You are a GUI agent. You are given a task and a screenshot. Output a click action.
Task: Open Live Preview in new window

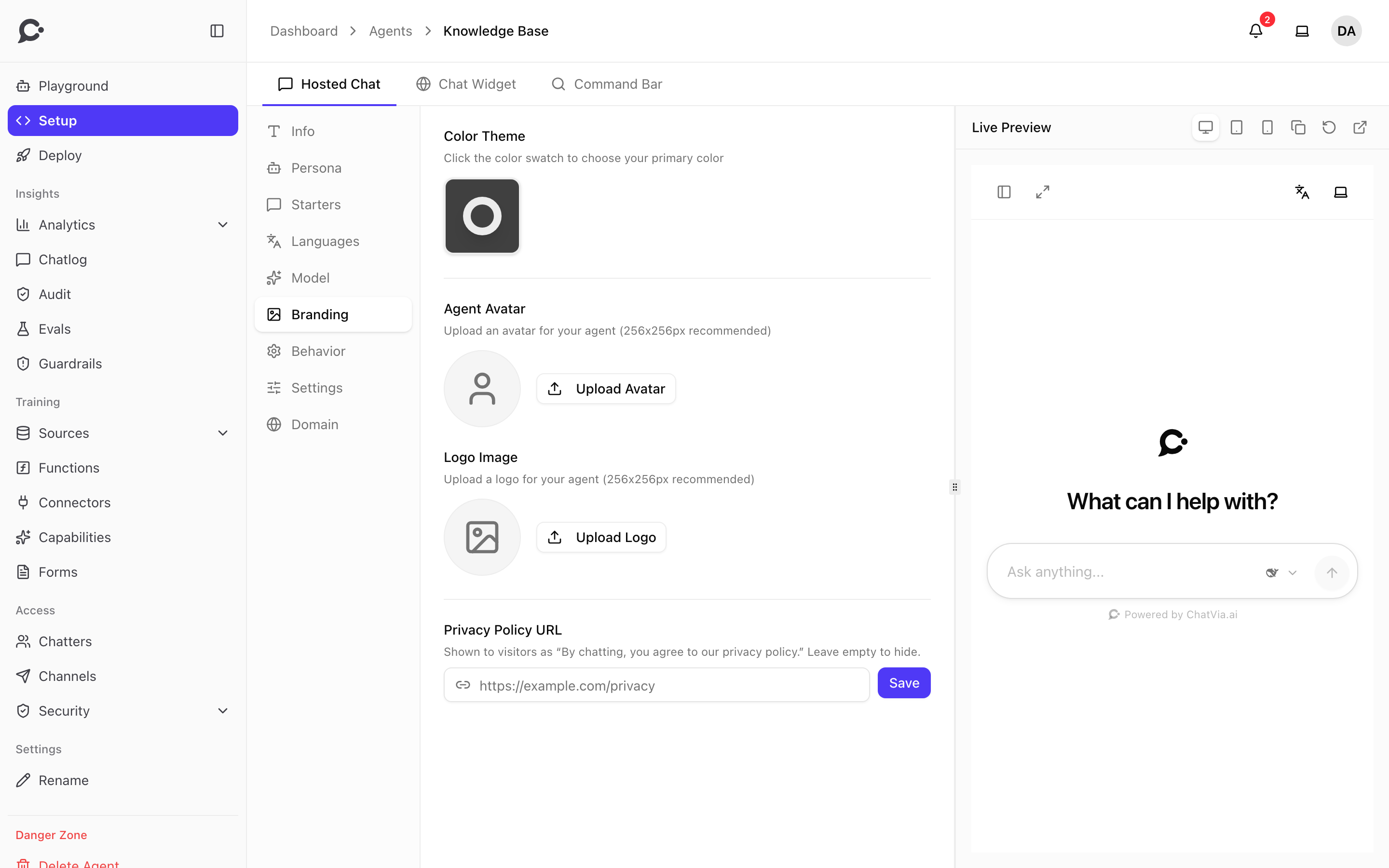1360,127
